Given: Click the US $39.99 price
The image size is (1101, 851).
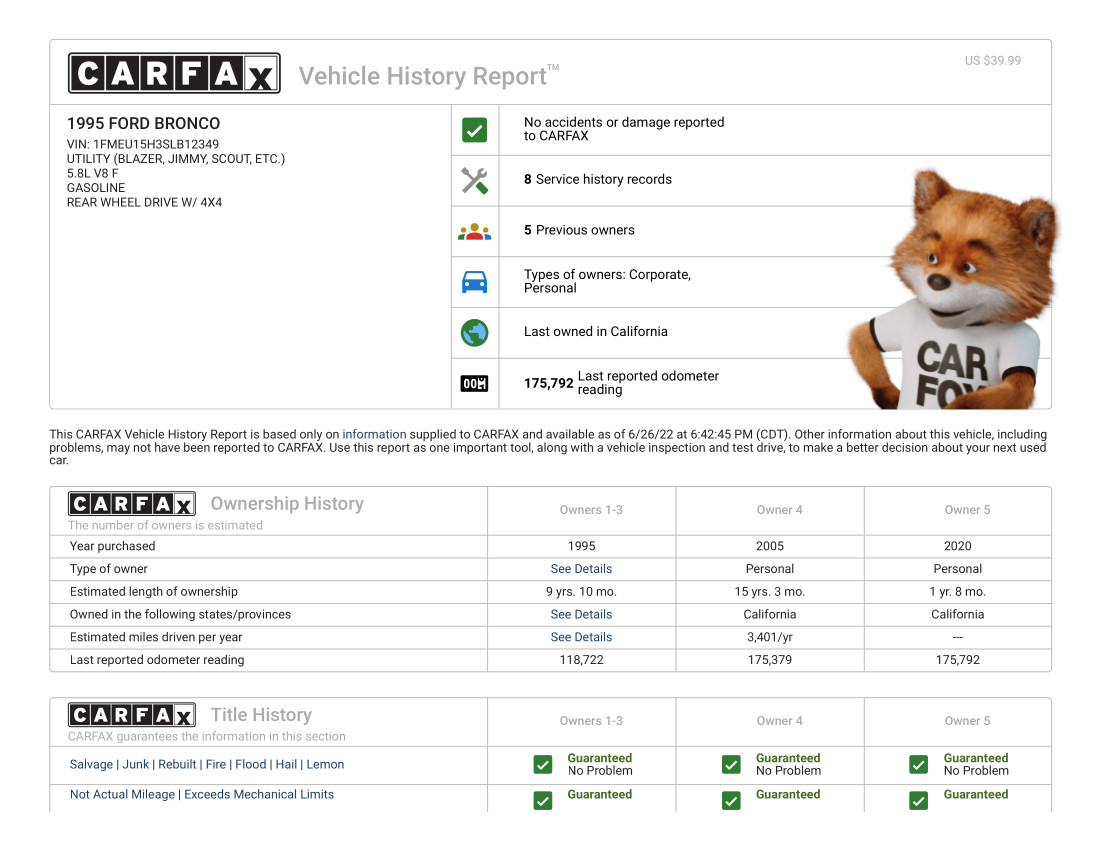Looking at the screenshot, I should point(993,61).
